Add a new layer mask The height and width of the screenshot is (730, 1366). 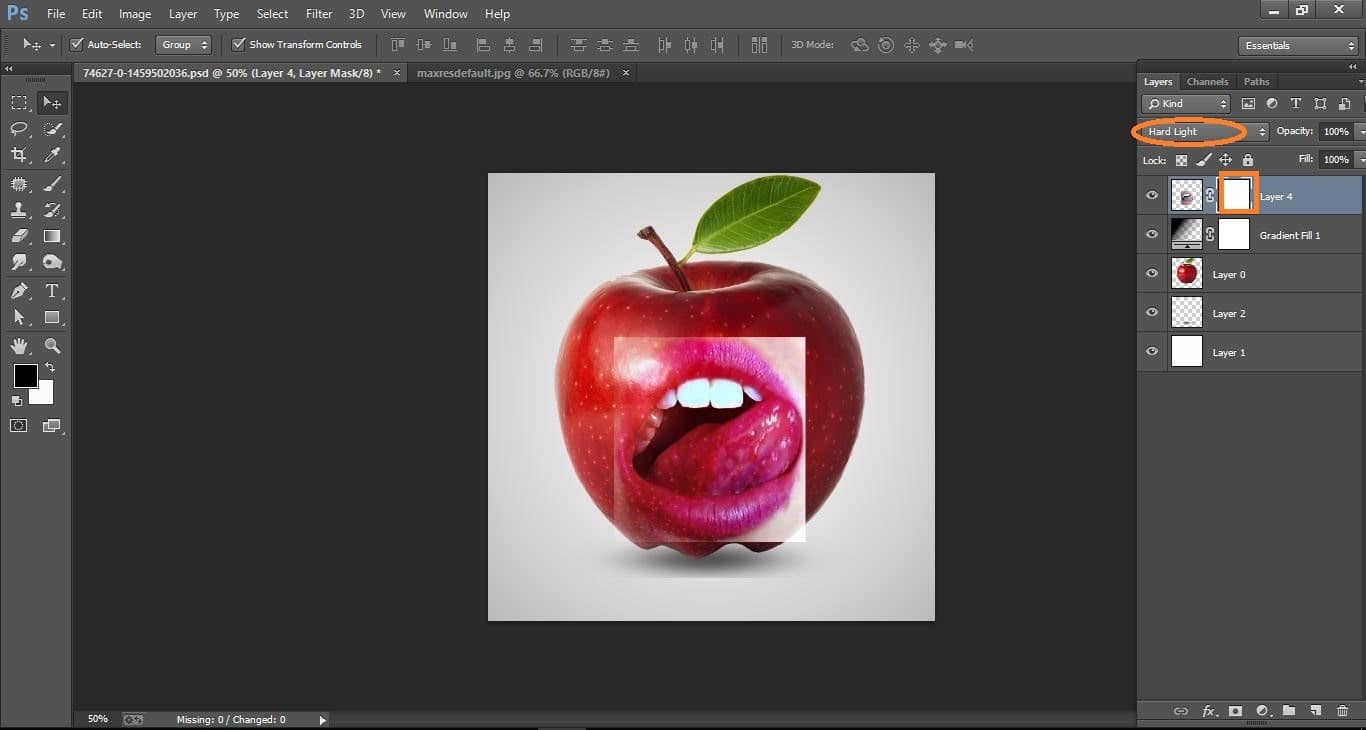[x=1234, y=711]
